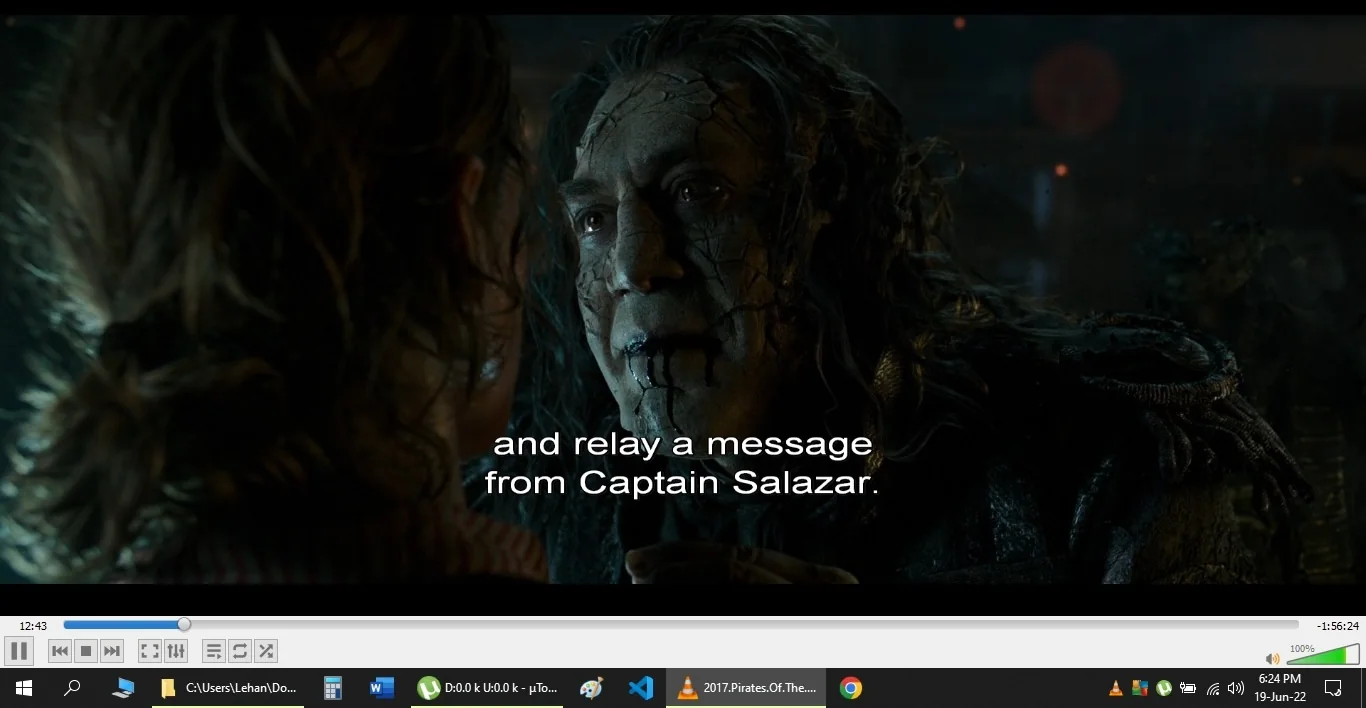The image size is (1366, 708).
Task: Open Windows taskbar search
Action: coord(72,688)
